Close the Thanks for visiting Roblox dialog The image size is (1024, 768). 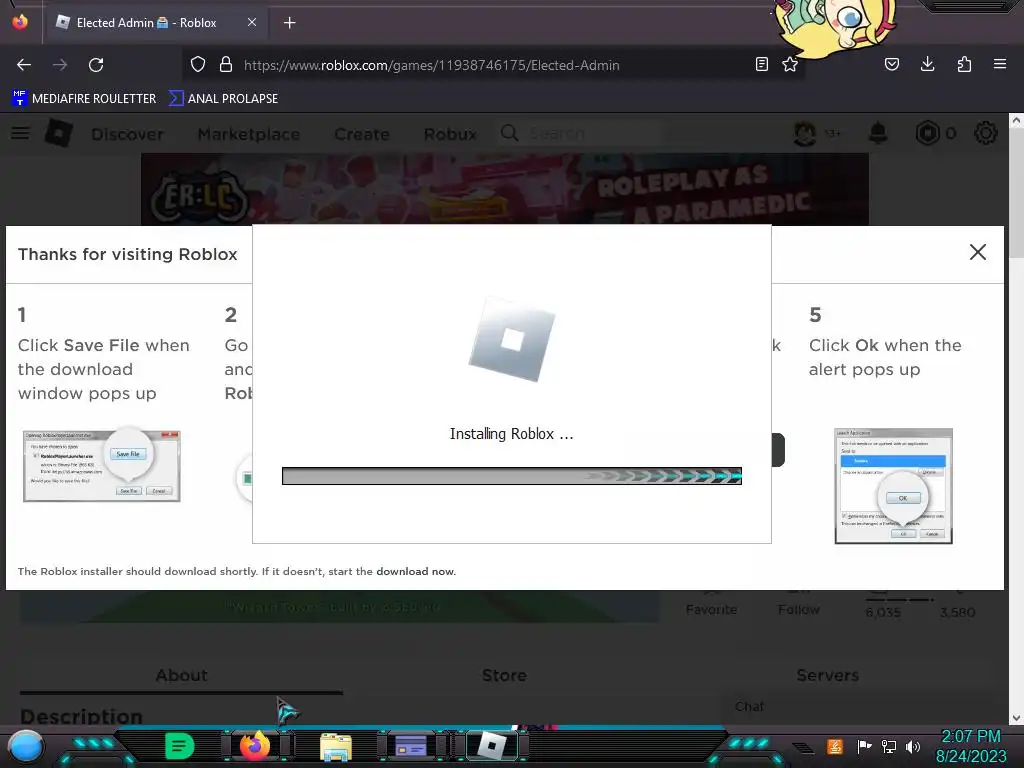coord(978,252)
